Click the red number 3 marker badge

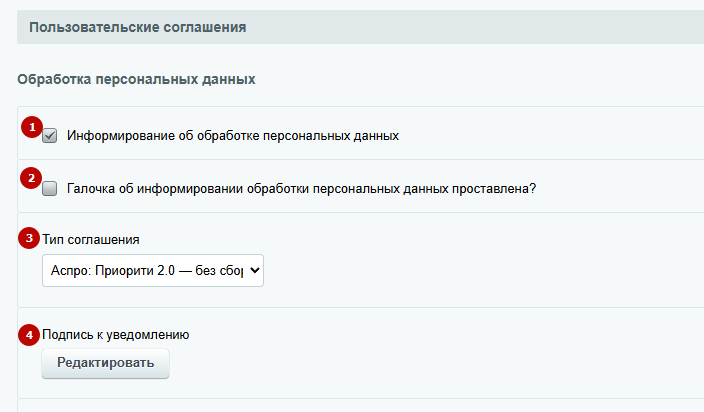tap(29, 238)
